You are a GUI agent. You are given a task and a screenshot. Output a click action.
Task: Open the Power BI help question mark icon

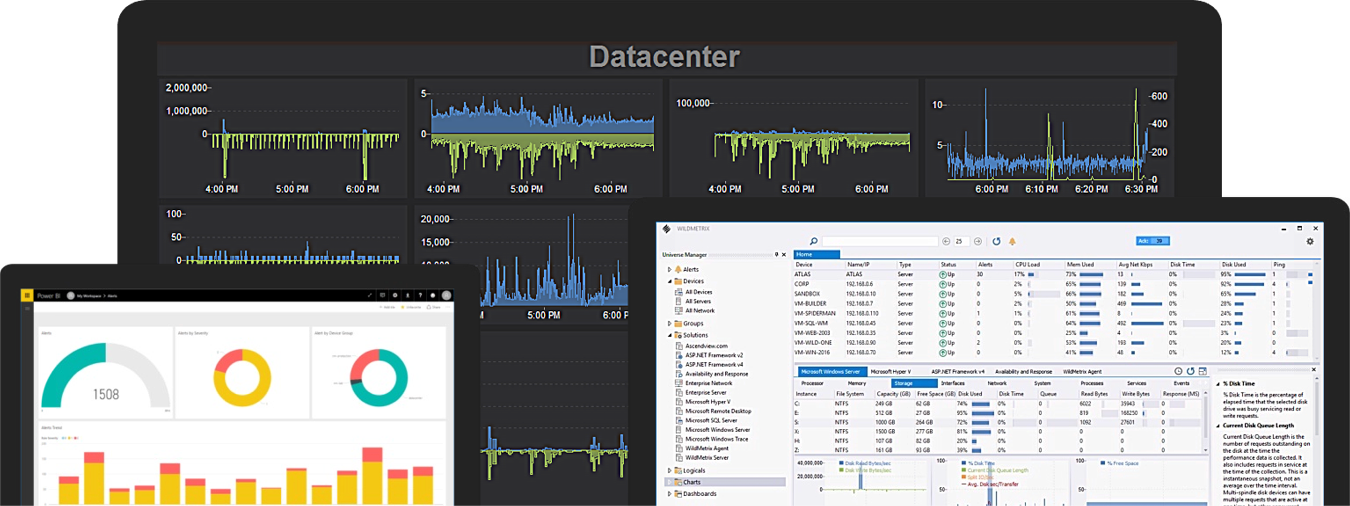(420, 295)
